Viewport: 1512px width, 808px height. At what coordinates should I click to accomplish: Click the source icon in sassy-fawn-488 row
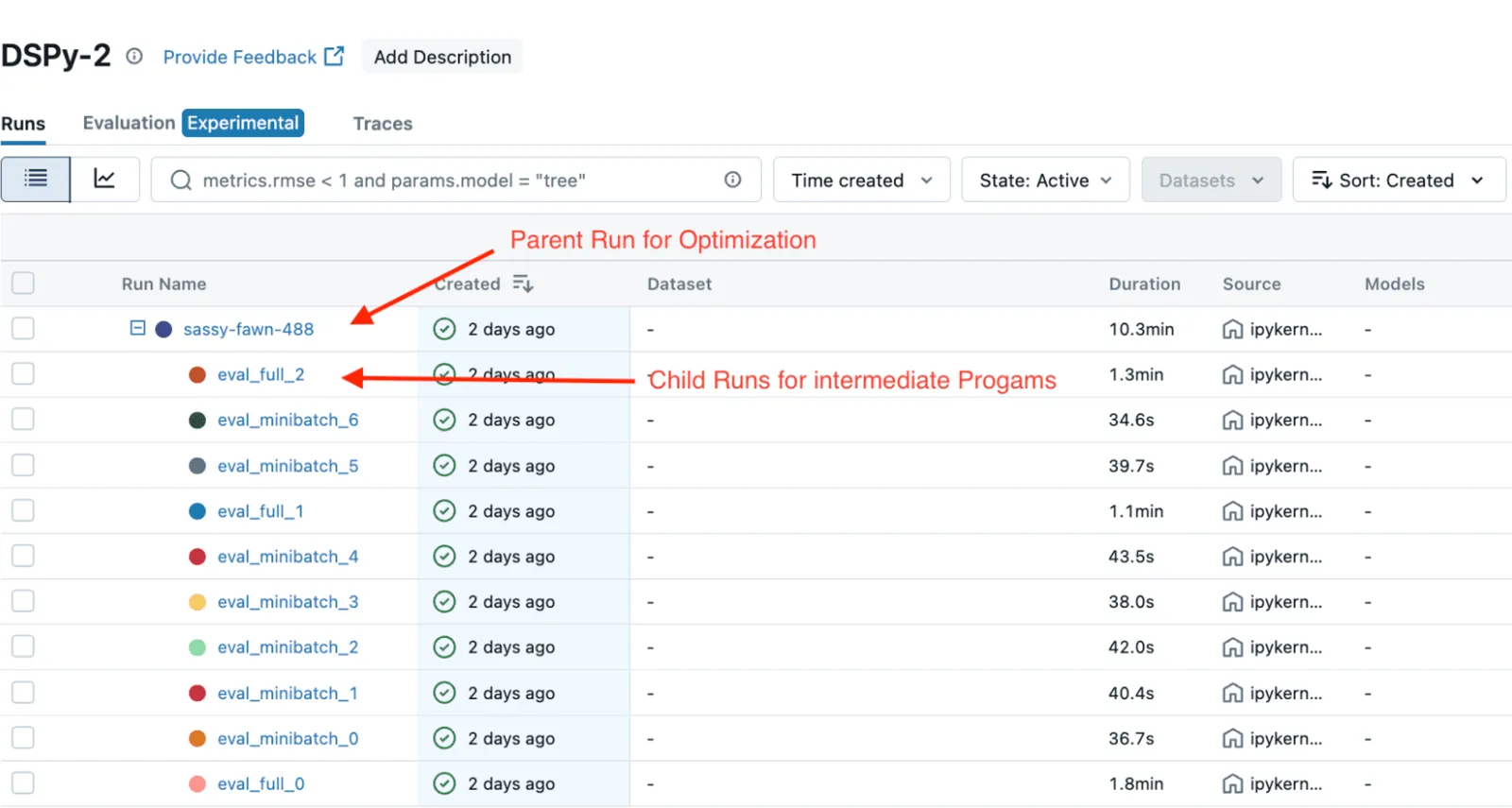1232,329
